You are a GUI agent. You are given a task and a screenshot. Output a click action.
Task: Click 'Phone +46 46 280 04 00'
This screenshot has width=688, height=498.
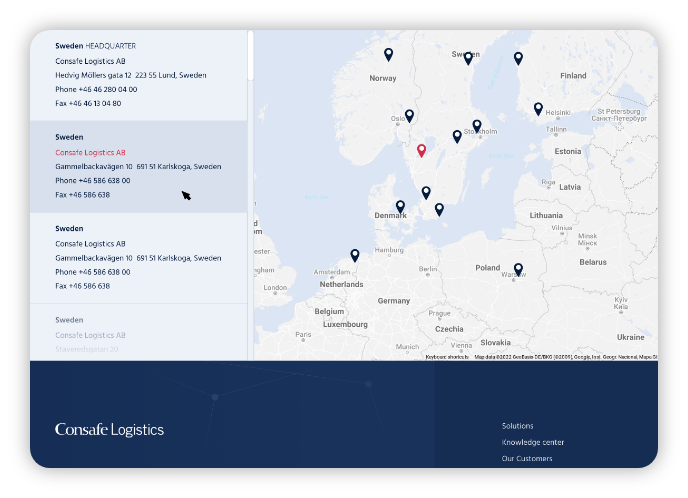point(96,90)
